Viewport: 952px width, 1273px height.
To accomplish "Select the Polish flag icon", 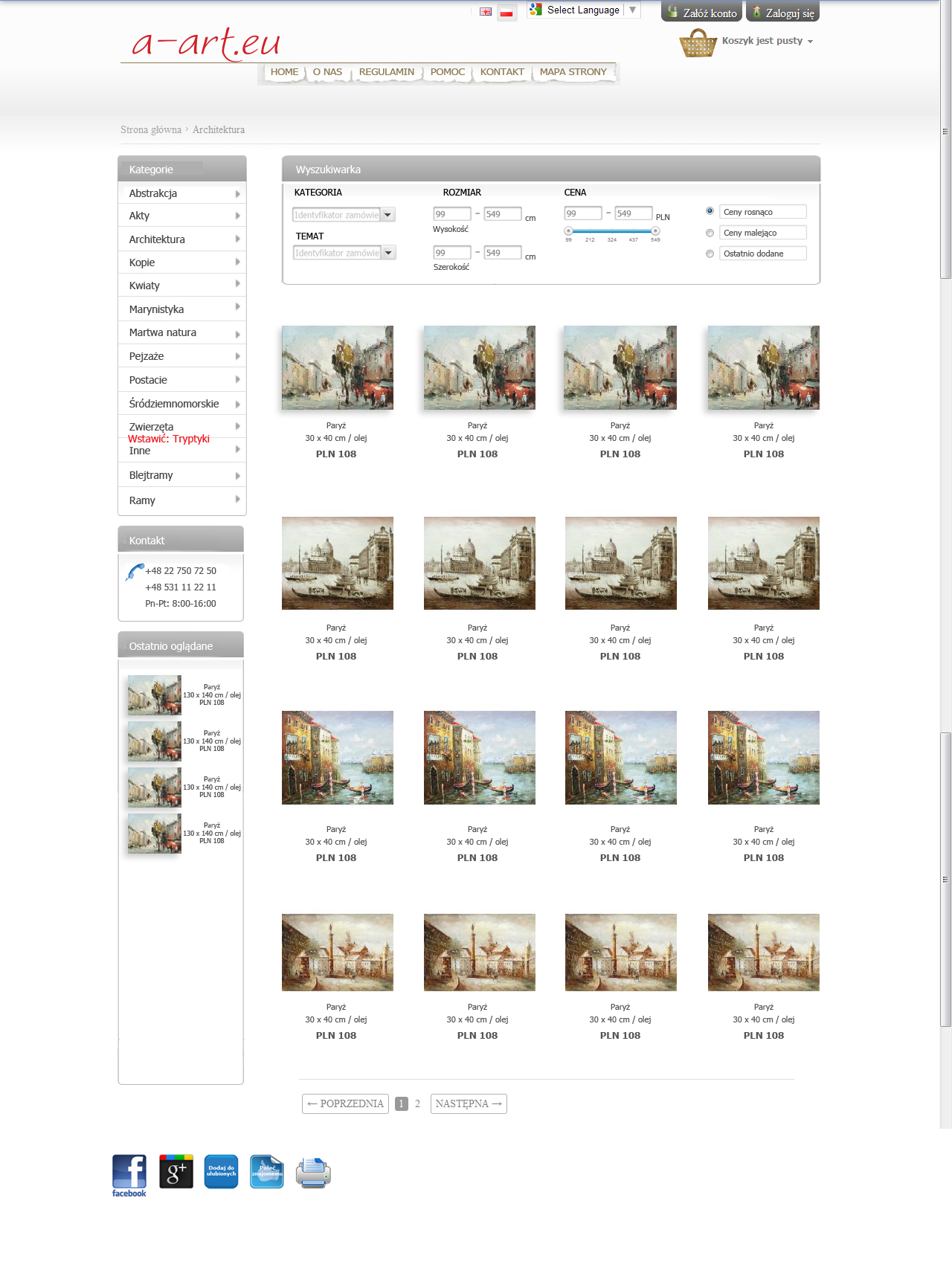I will point(506,12).
